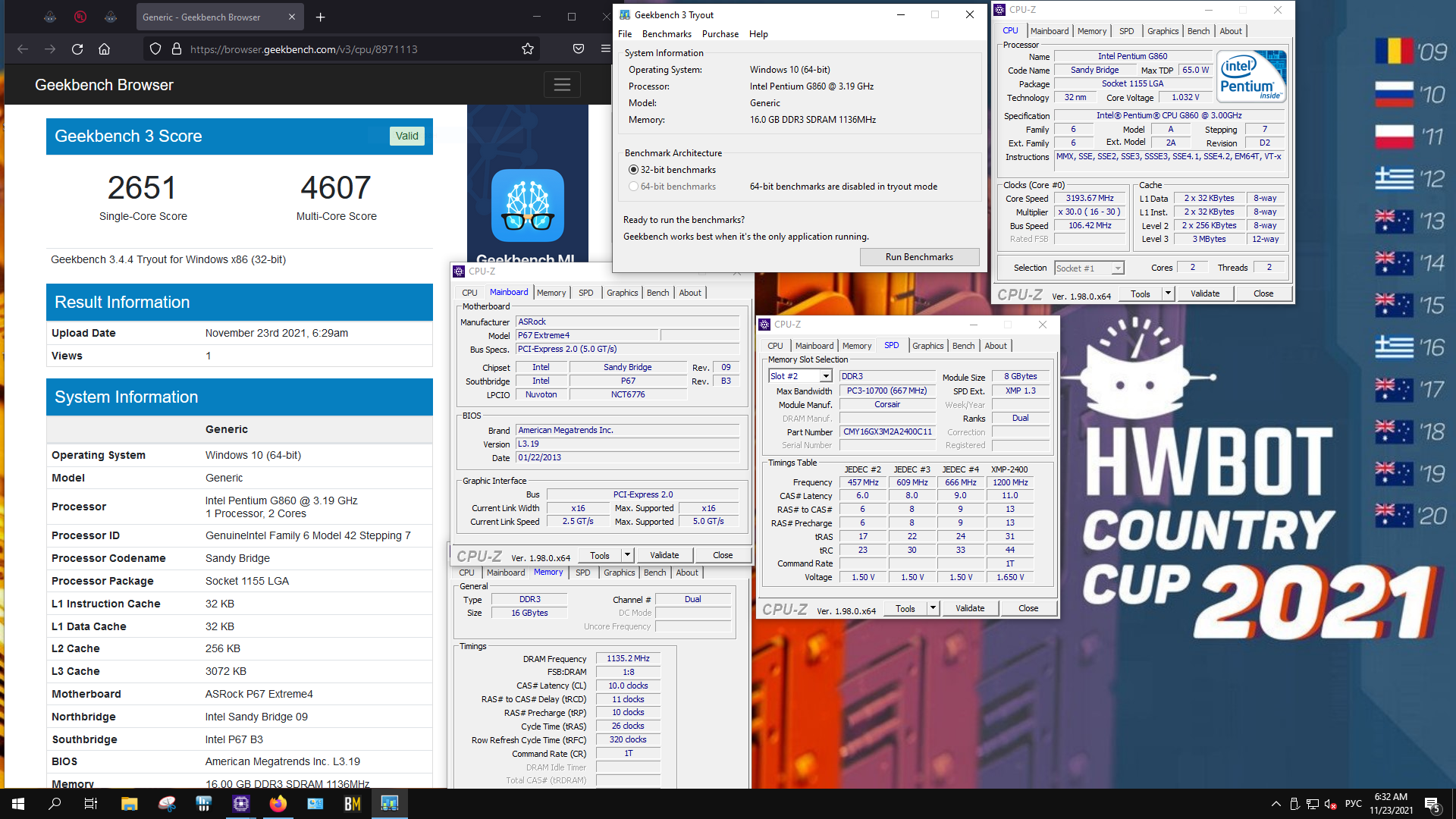Click Close in the SPD window
Screen dimensions: 1456x819
coord(1028,608)
